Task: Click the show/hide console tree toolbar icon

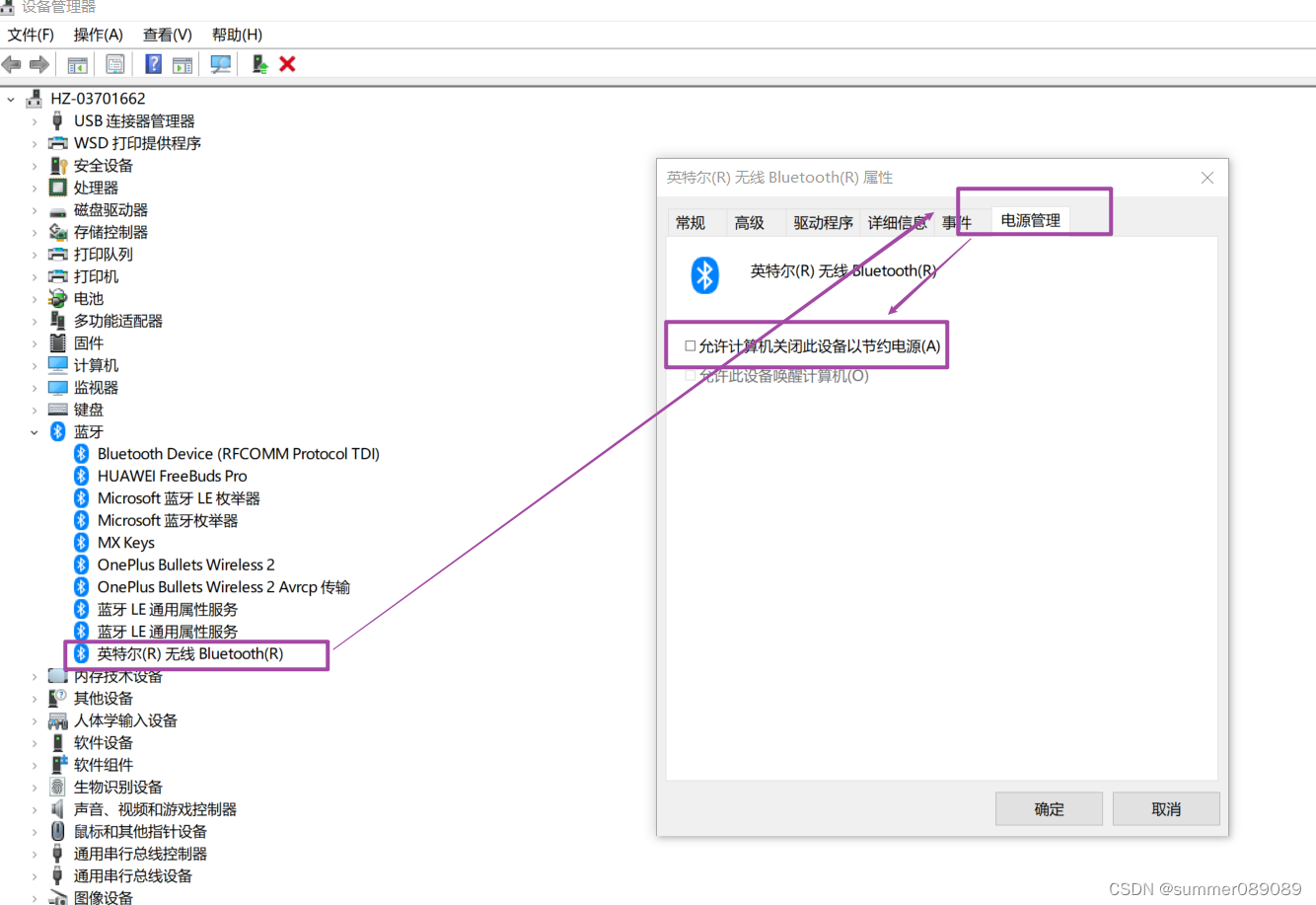Action: click(x=77, y=64)
